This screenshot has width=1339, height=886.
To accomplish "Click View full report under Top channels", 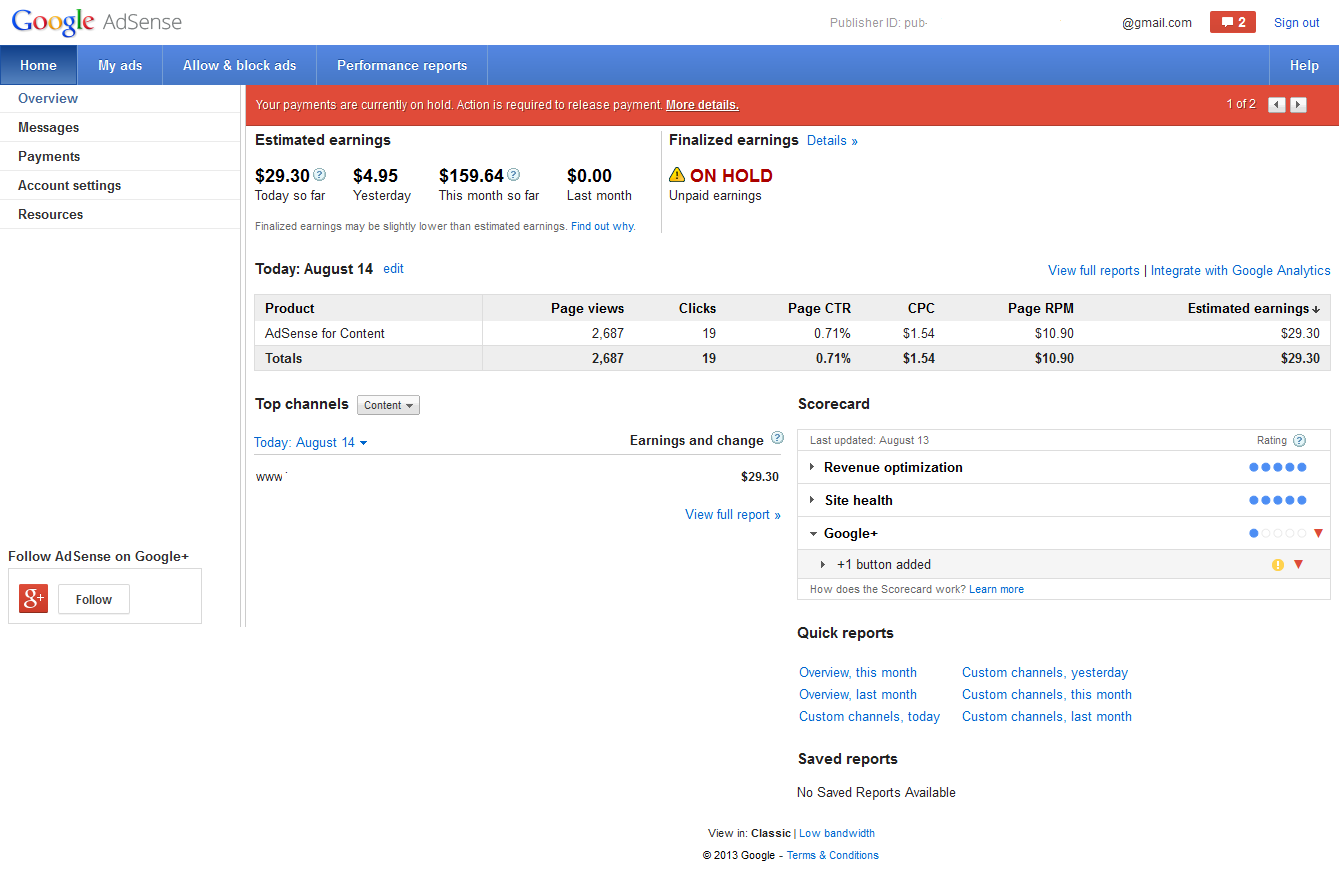I will click(x=733, y=514).
